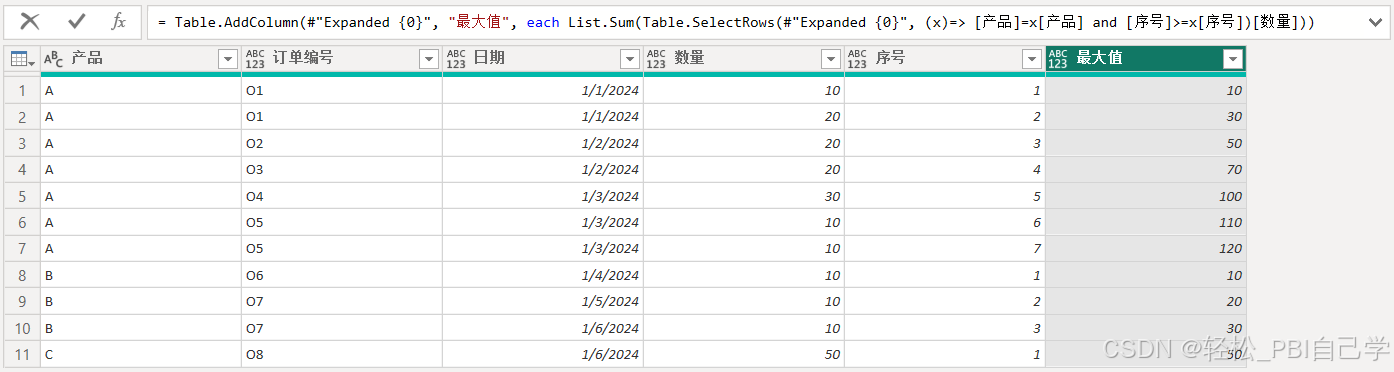
Task: Select the 最大值 column header
Action: point(1146,60)
